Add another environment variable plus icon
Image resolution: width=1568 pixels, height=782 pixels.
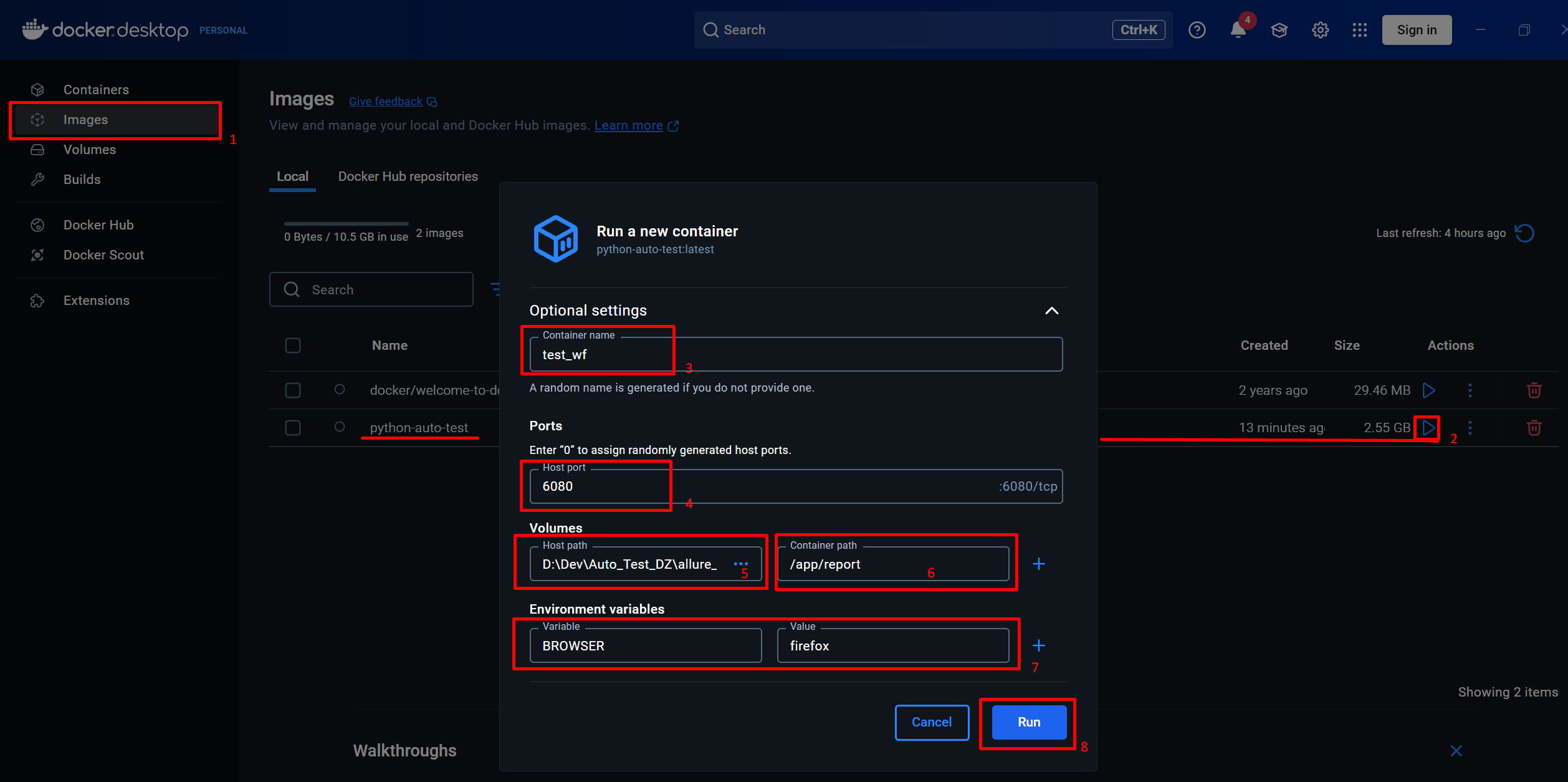pos(1039,645)
